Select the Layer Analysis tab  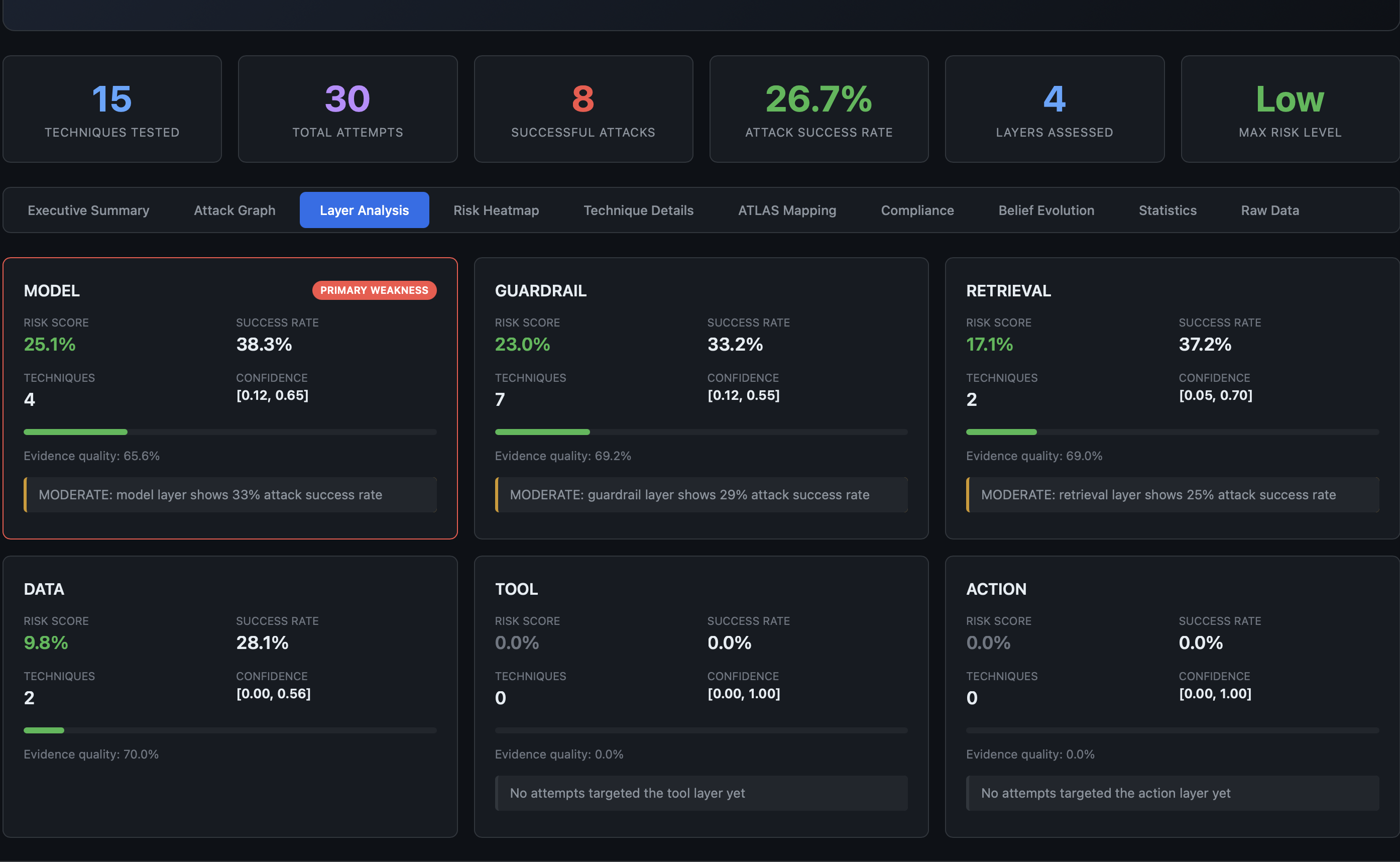coord(364,210)
